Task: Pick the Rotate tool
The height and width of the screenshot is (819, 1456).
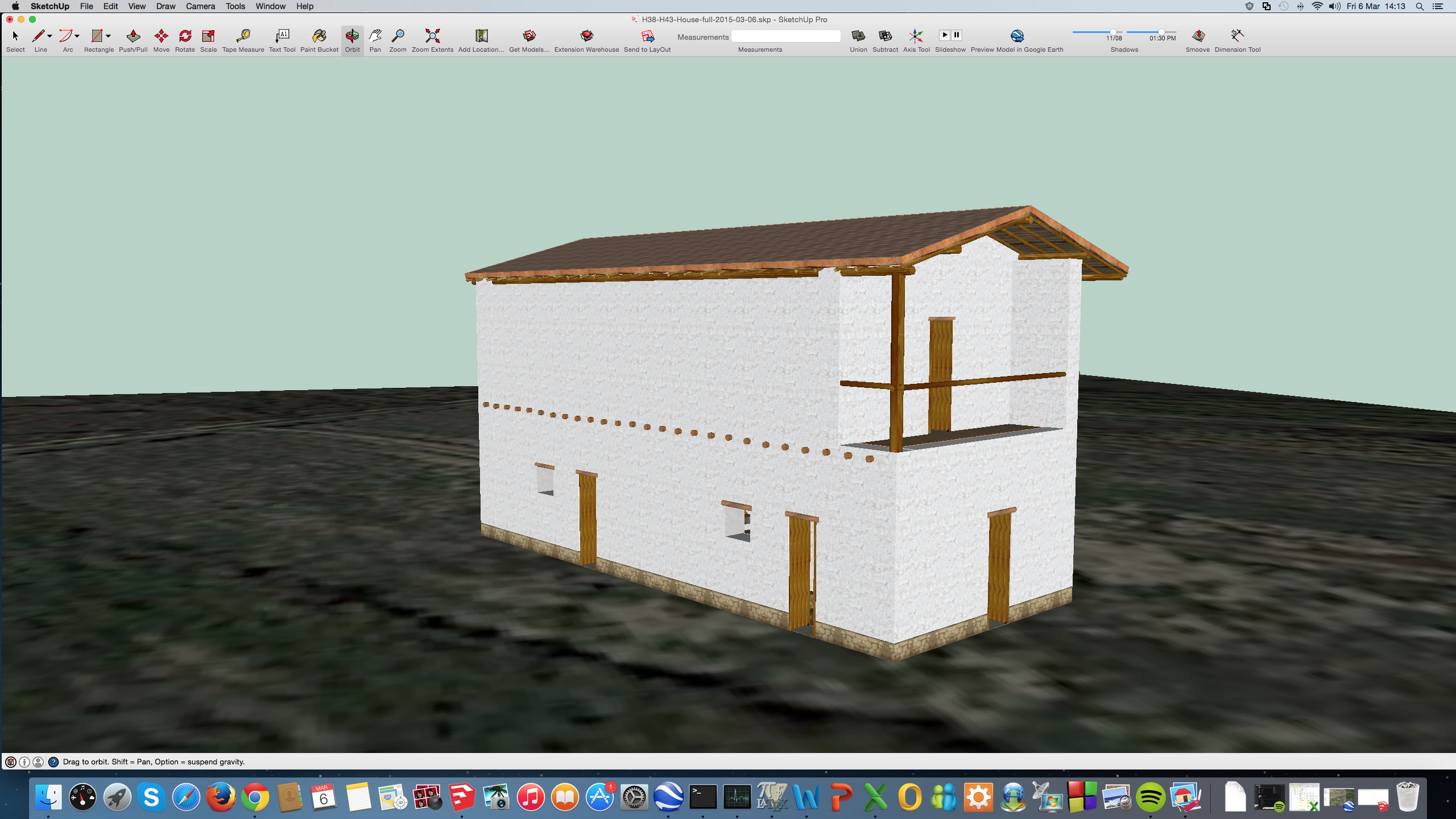Action: [x=185, y=36]
